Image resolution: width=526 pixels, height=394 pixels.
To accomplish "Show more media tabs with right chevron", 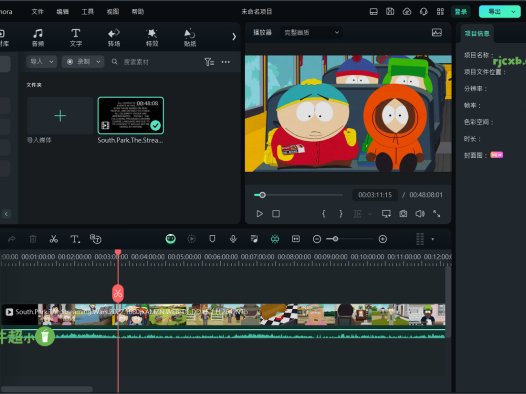I will click(x=234, y=37).
